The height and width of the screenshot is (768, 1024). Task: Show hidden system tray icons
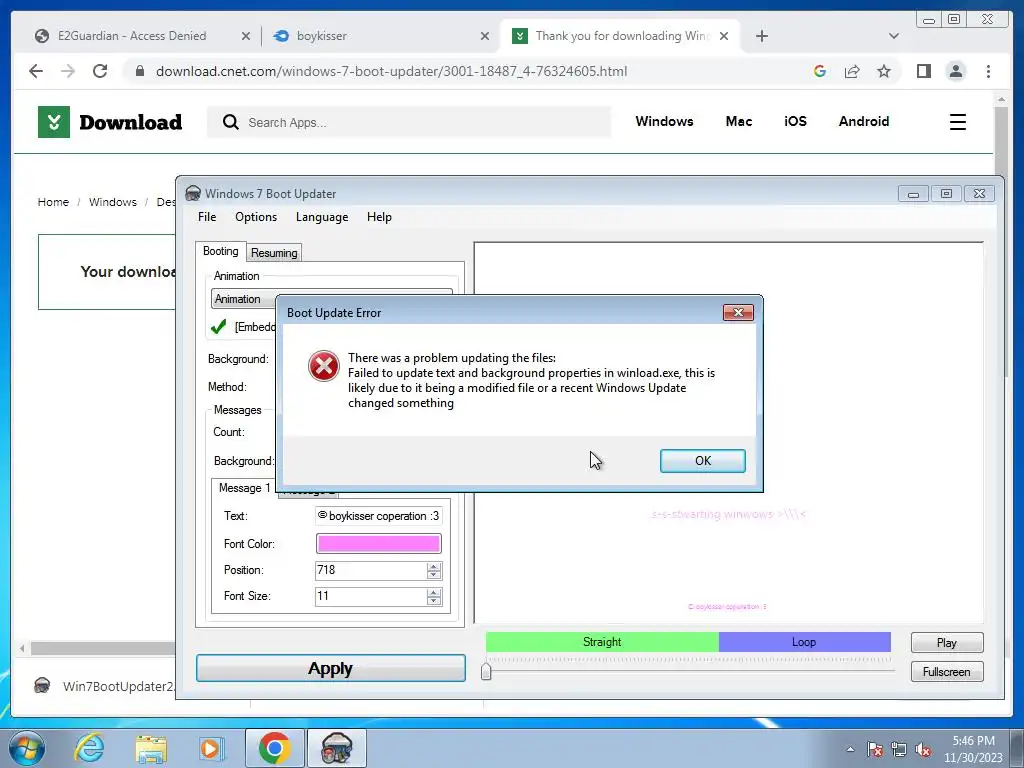click(850, 749)
